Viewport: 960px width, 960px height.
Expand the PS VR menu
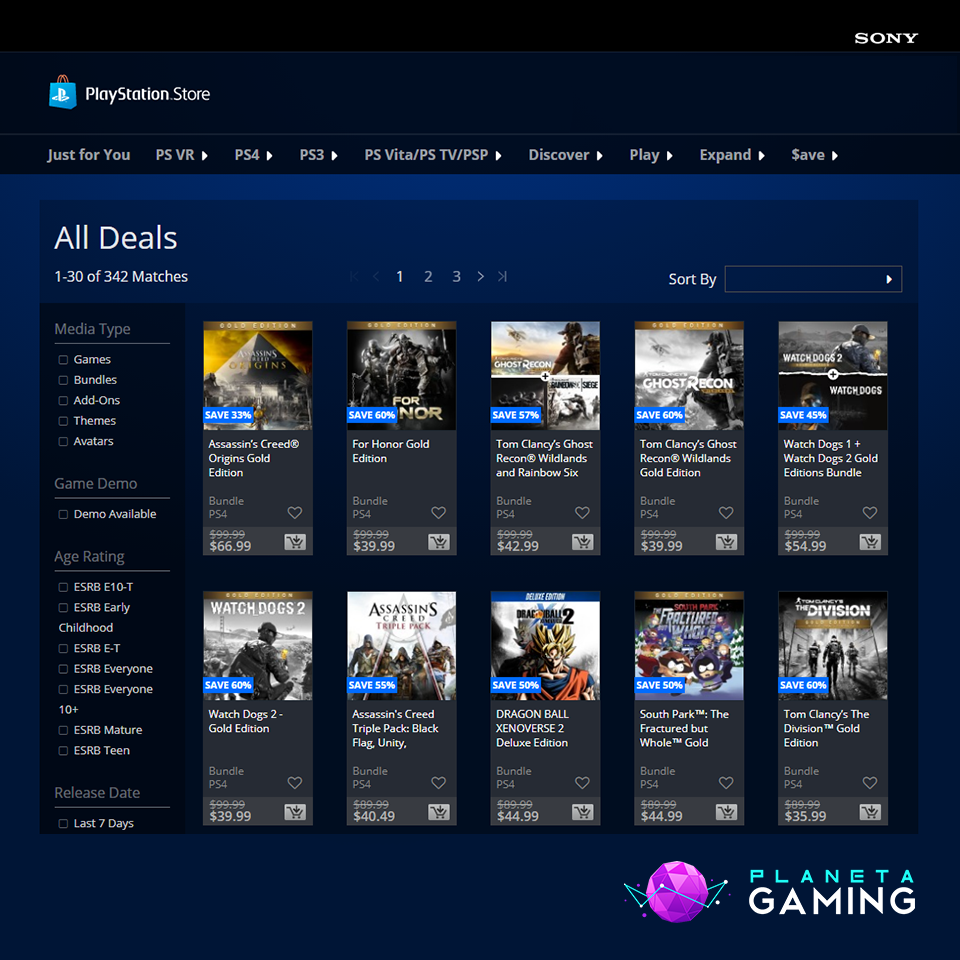(182, 155)
